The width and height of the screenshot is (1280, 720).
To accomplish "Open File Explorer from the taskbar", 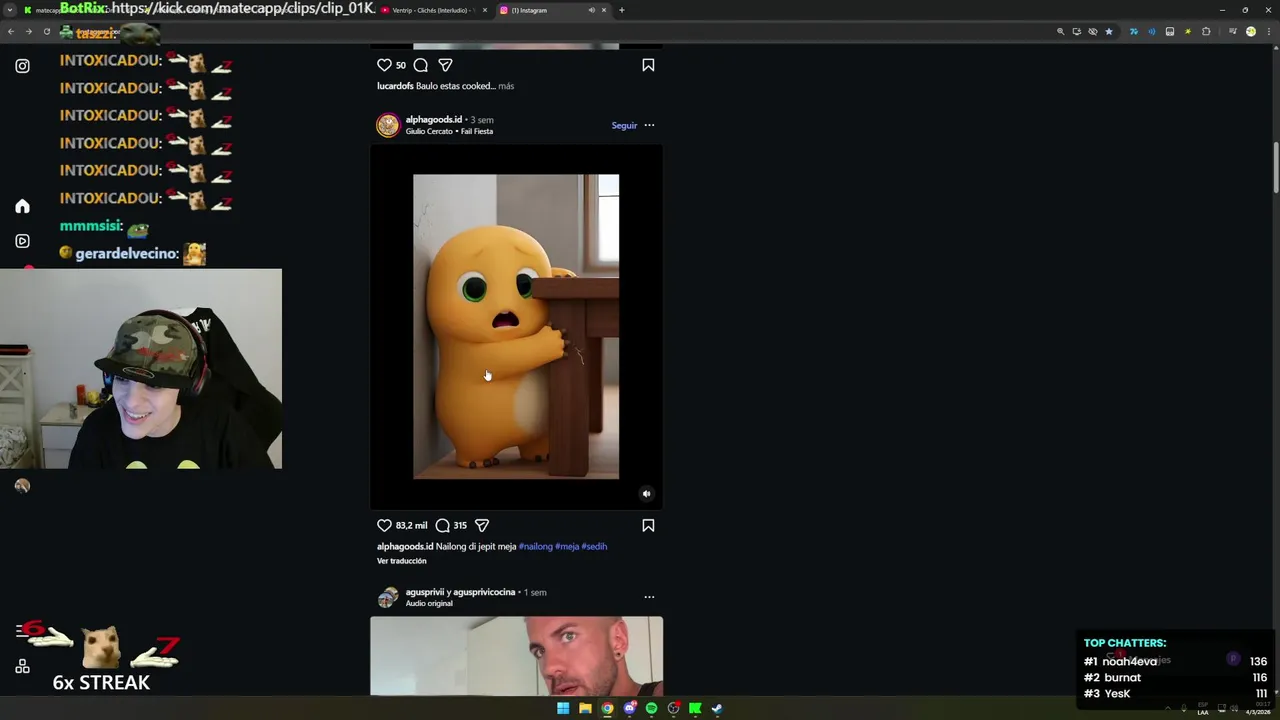I will [x=585, y=708].
